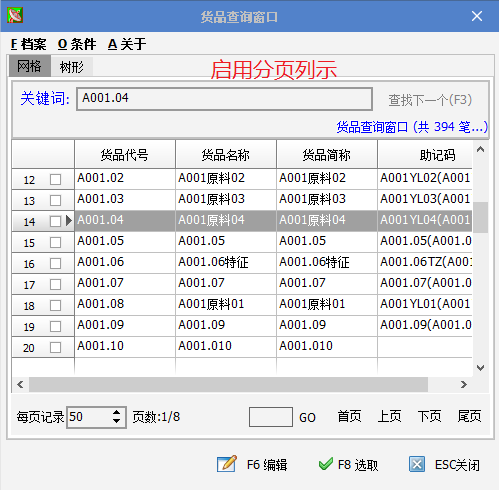The image size is (499, 490).
Task: Click the application icon in title bar
Action: coord(15,15)
